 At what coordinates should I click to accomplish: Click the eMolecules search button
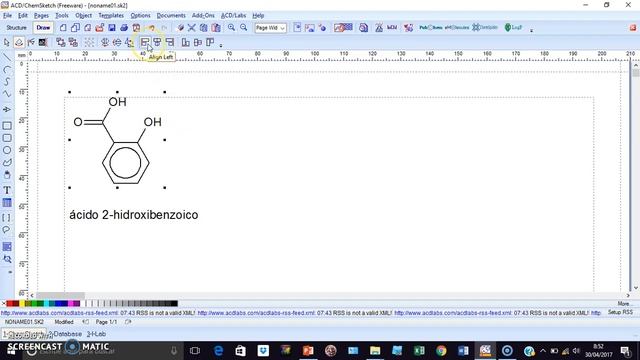click(x=457, y=28)
